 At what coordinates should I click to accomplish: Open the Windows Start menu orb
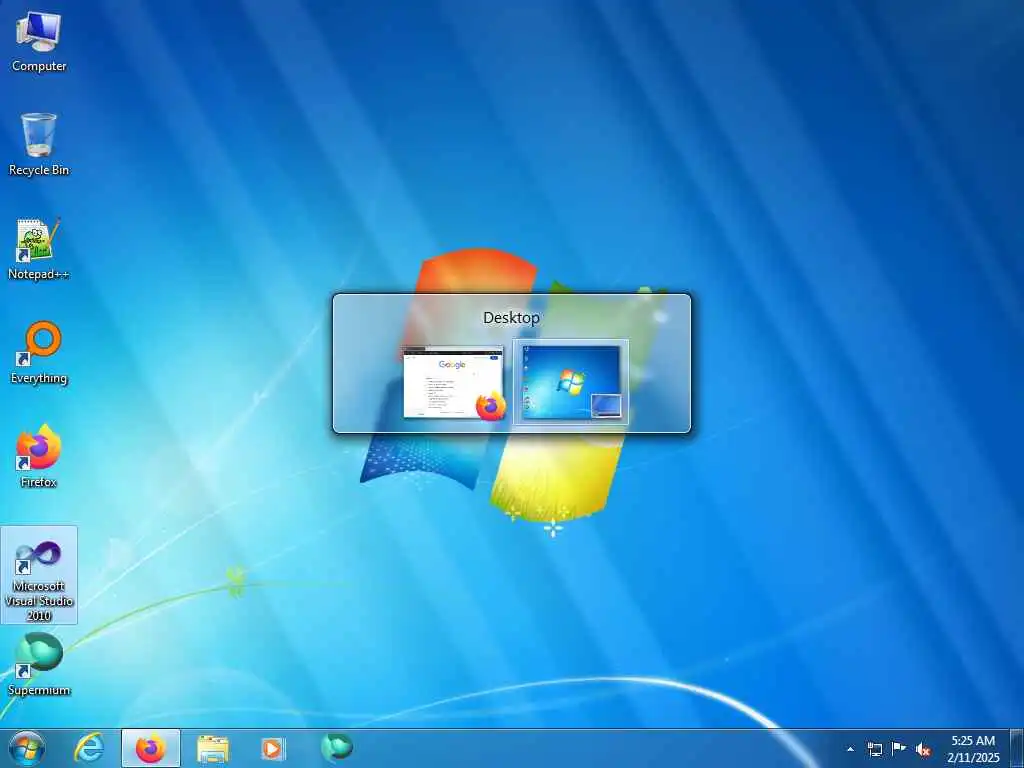(27, 748)
